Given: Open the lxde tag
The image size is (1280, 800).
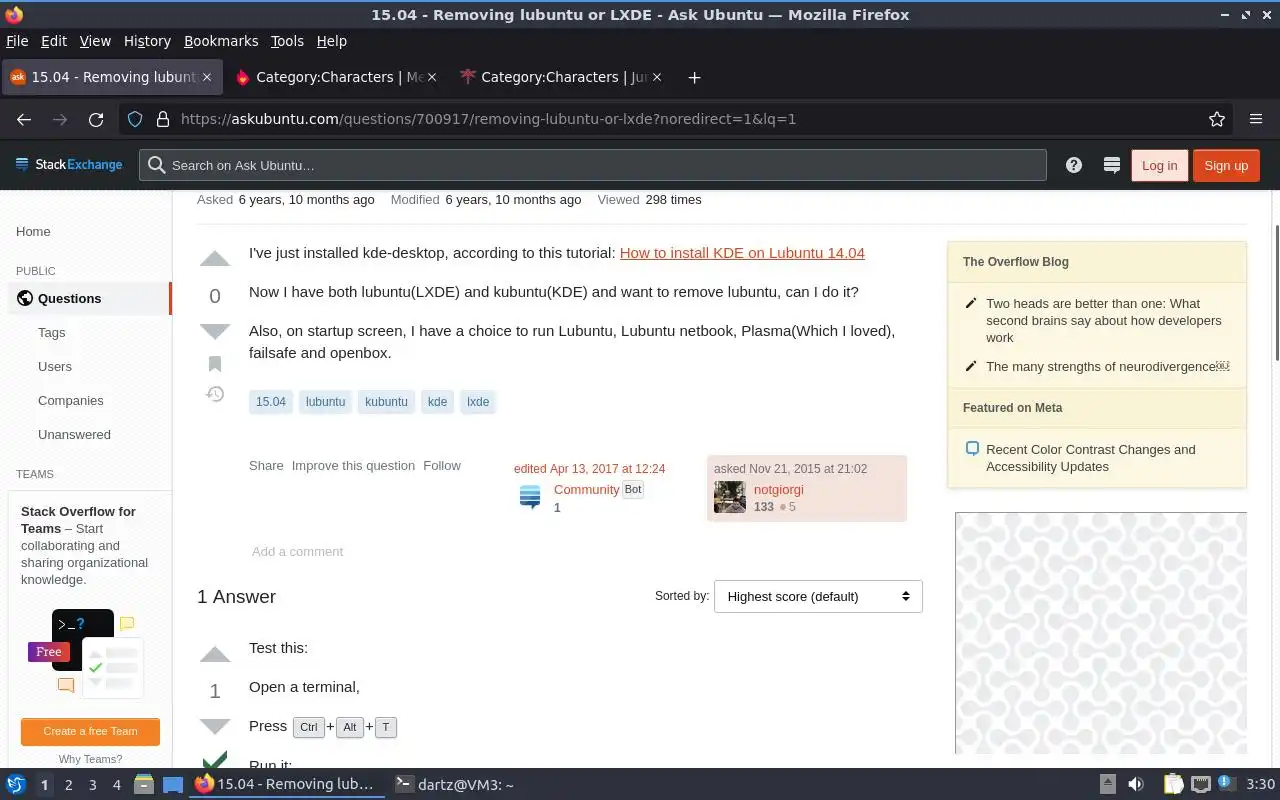Looking at the screenshot, I should pyautogui.click(x=478, y=402).
